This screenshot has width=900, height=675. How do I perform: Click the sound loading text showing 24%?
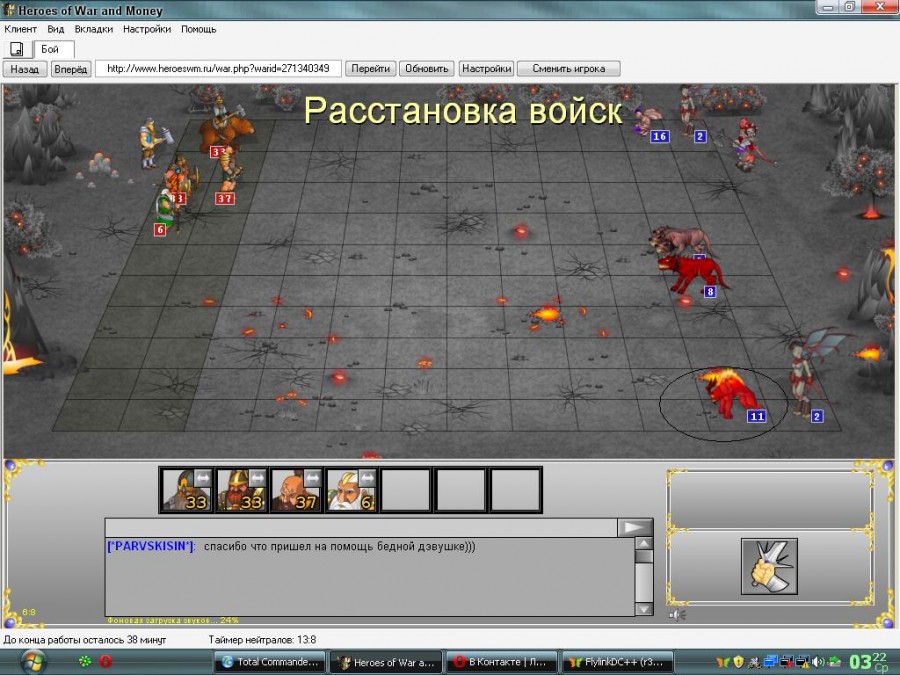(173, 620)
